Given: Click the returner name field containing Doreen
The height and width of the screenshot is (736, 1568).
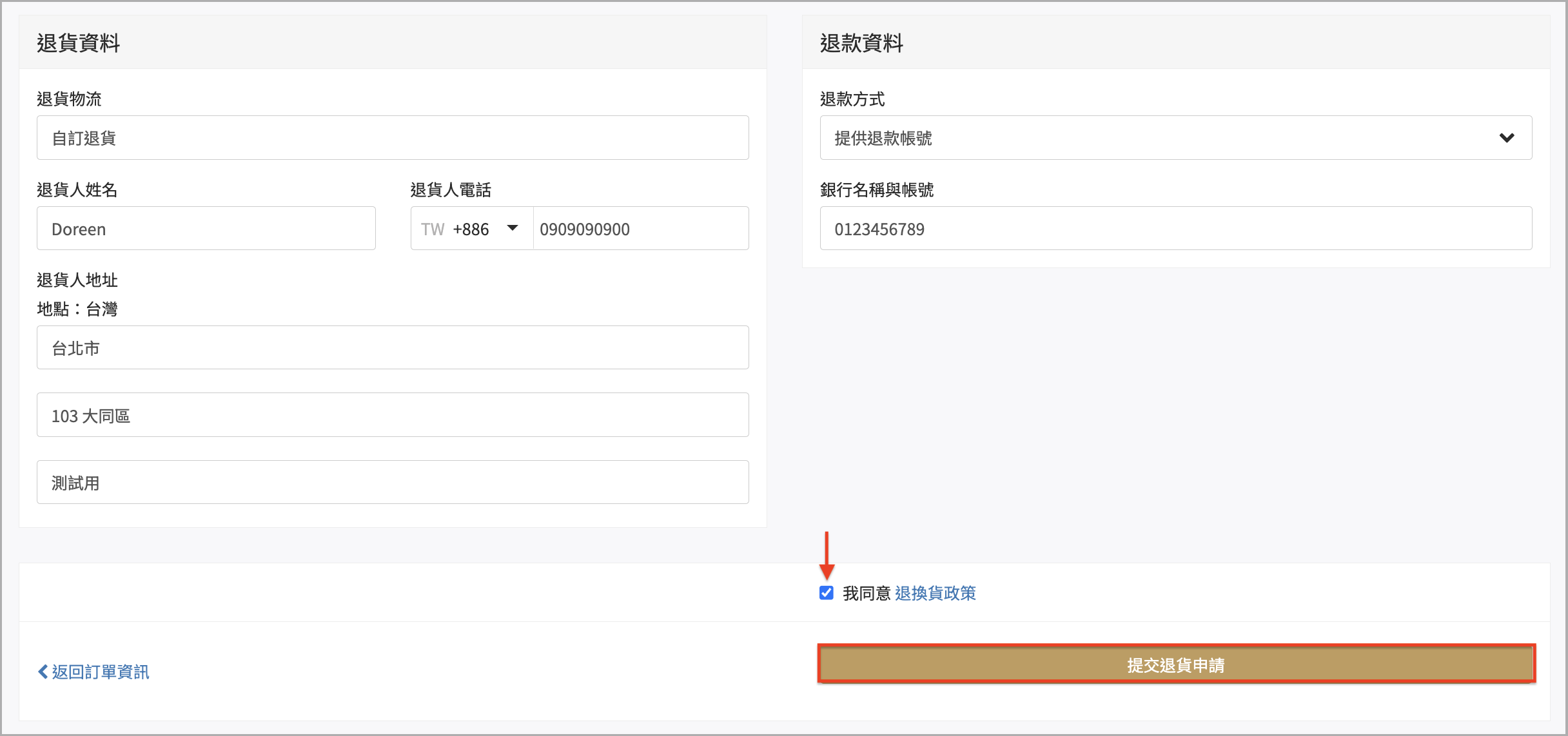Looking at the screenshot, I should tap(206, 229).
